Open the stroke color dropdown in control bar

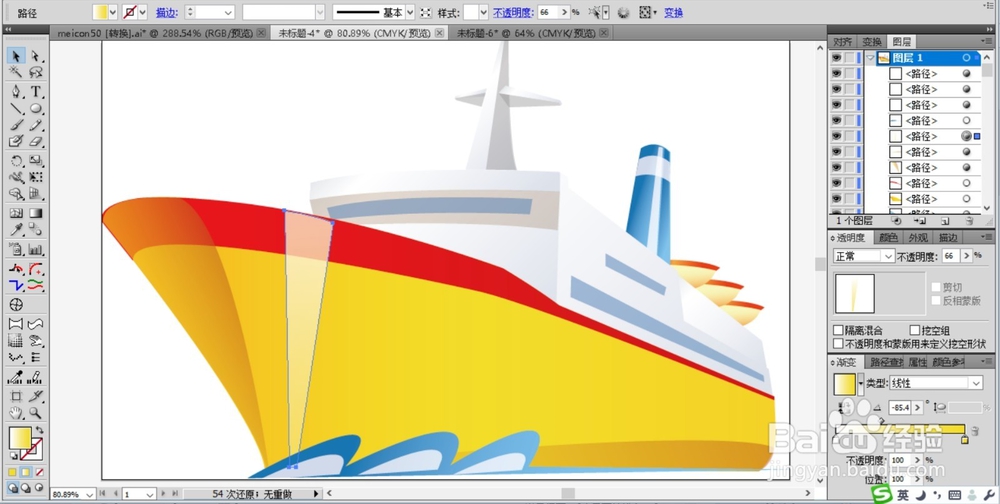(142, 12)
